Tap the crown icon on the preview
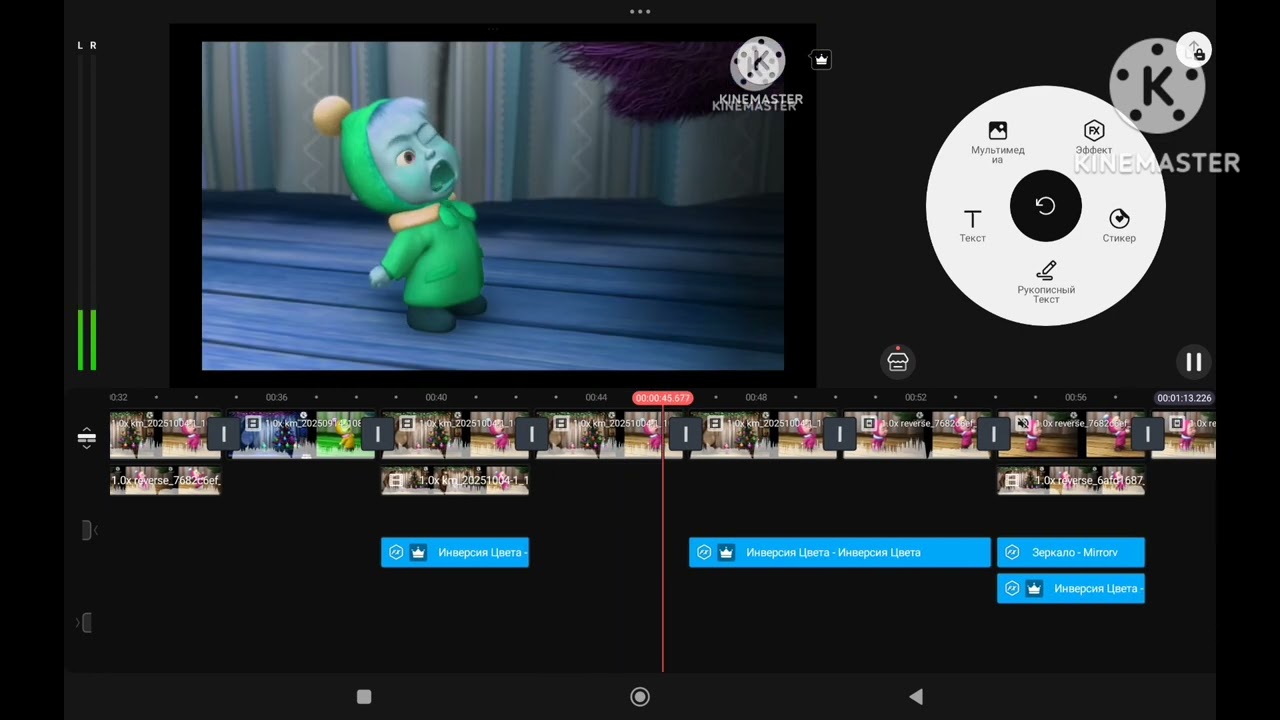Image resolution: width=1280 pixels, height=720 pixels. [821, 60]
